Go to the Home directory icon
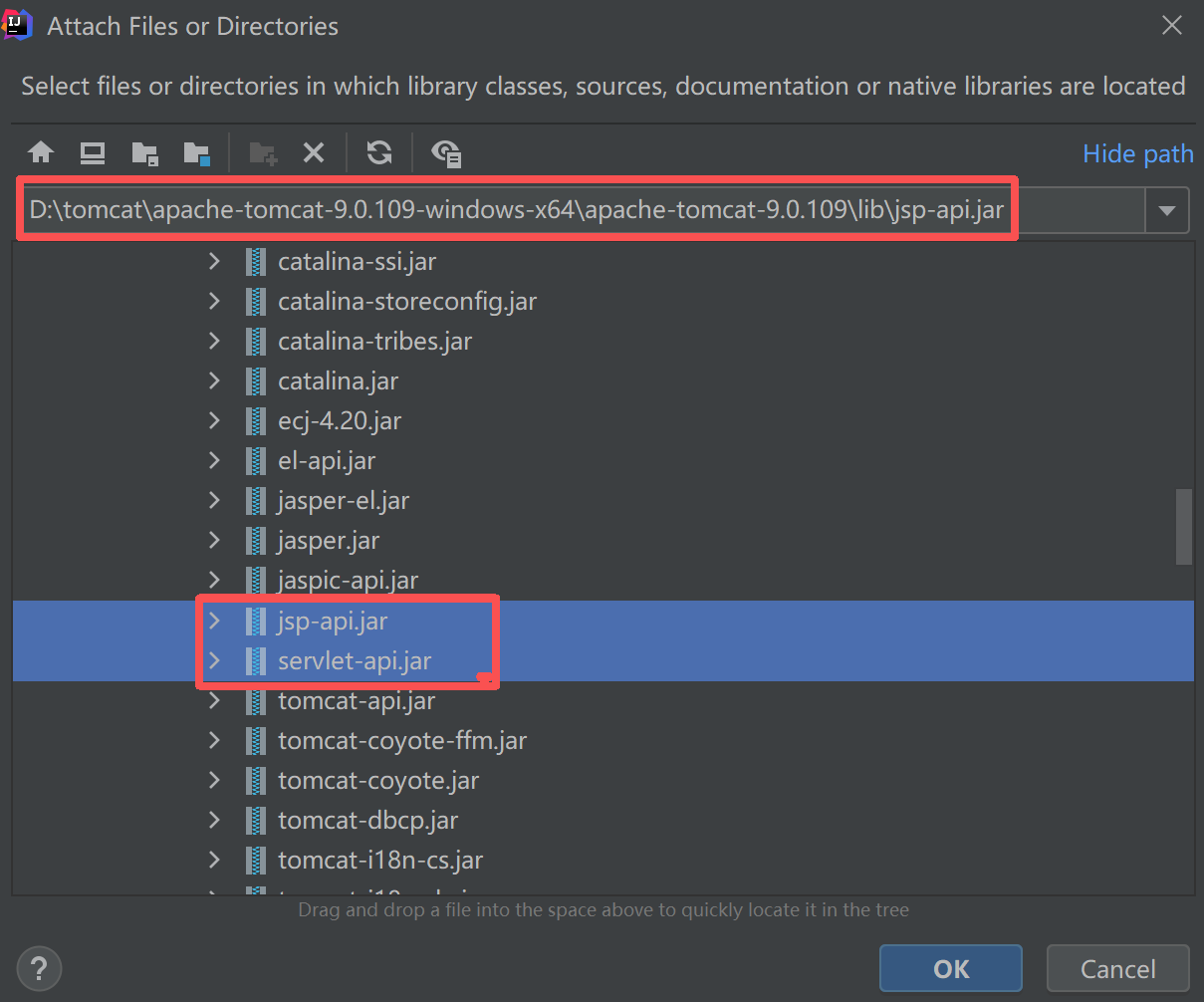 [x=41, y=152]
